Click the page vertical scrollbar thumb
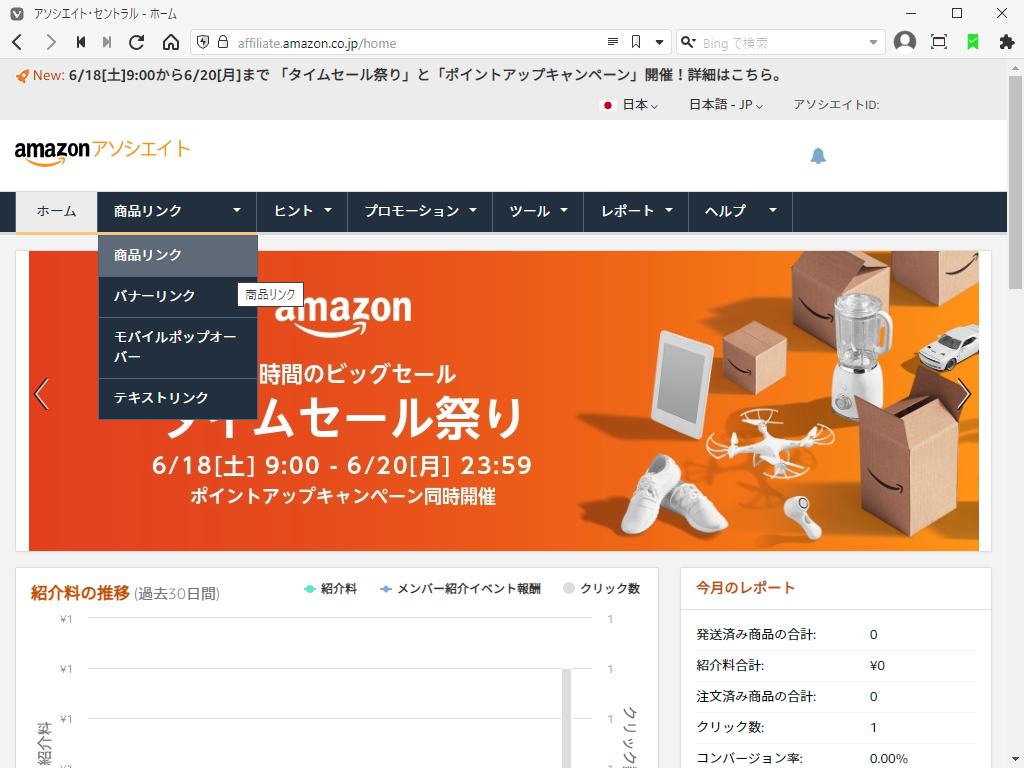Screen dimensions: 1024x768 click(x=1016, y=182)
